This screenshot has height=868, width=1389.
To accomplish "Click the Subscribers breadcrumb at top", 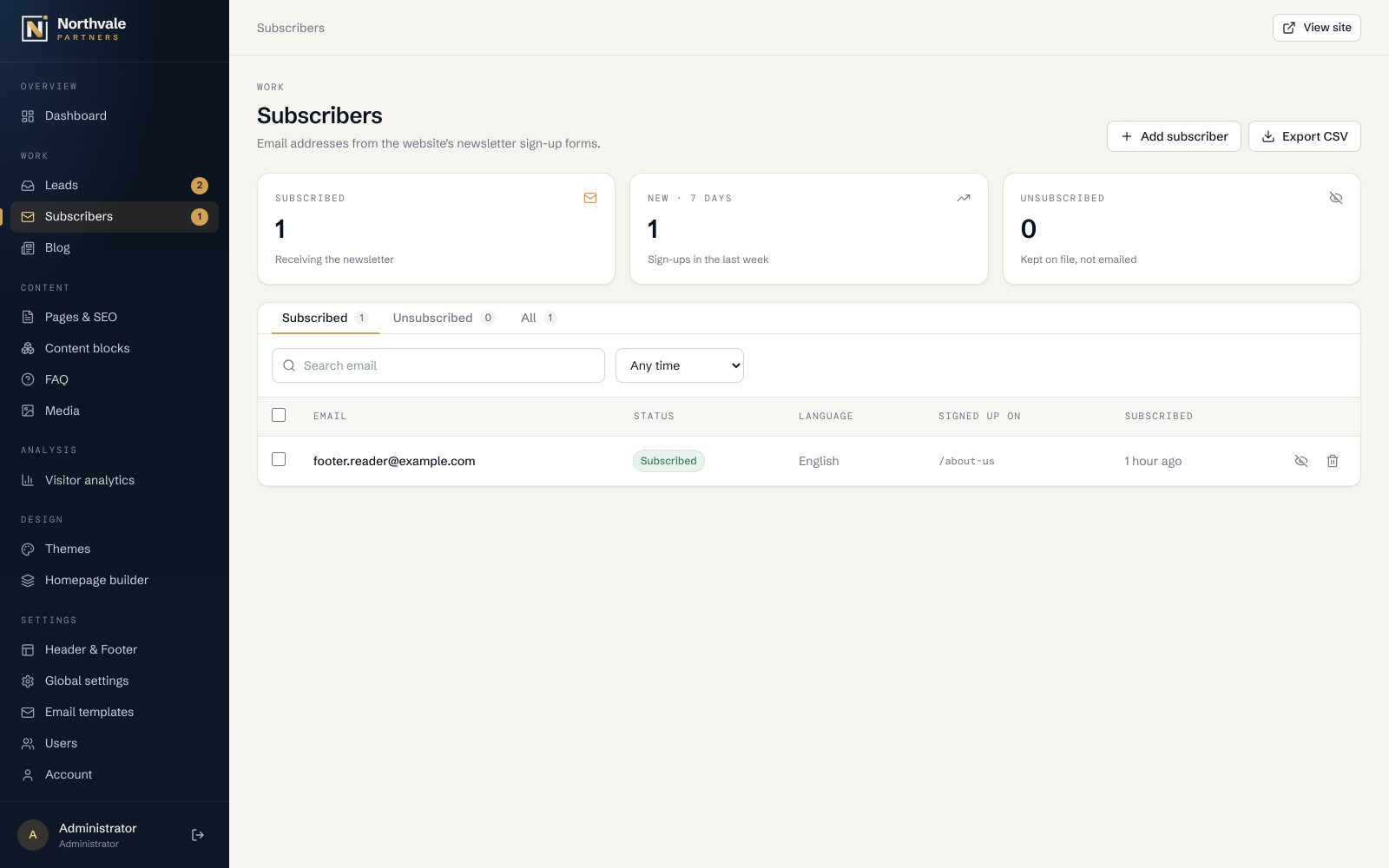I will 291,28.
